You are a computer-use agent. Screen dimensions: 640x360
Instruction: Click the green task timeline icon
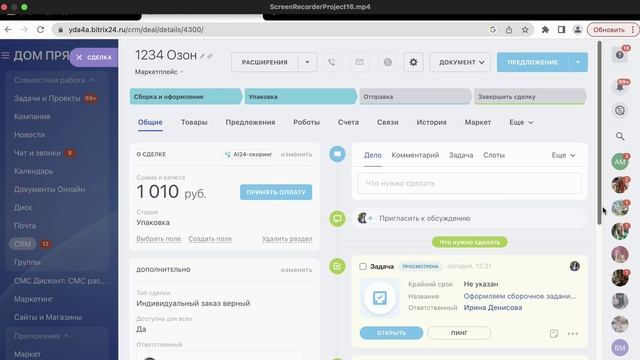click(337, 267)
